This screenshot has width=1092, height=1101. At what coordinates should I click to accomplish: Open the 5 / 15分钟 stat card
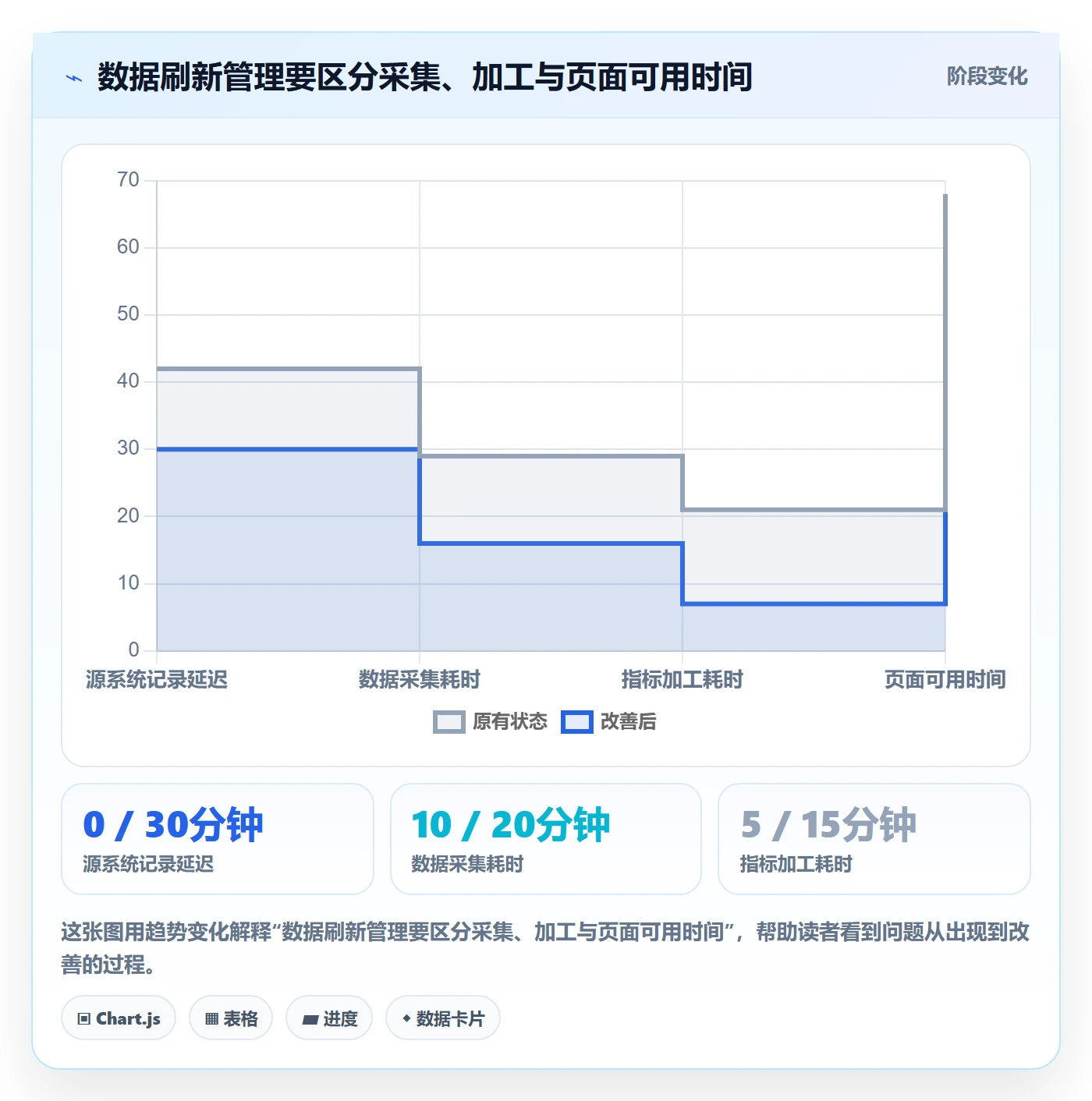(x=874, y=839)
